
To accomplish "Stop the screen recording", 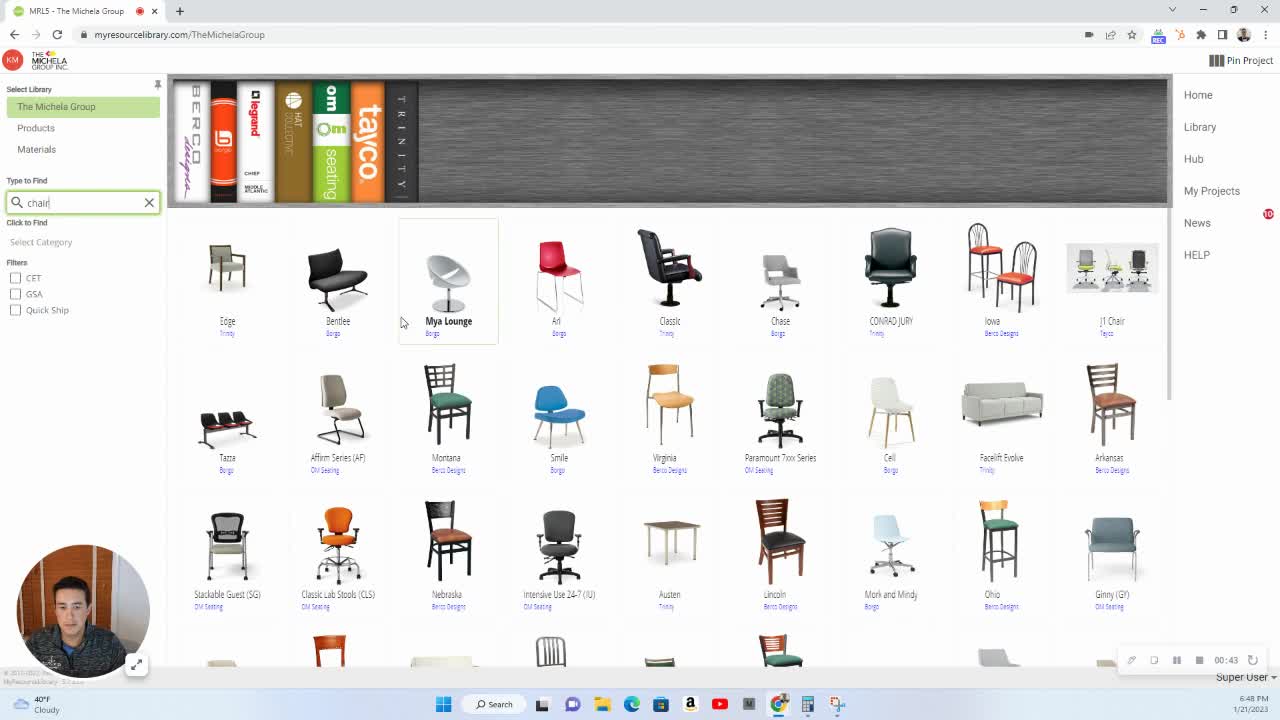I will pyautogui.click(x=1199, y=660).
